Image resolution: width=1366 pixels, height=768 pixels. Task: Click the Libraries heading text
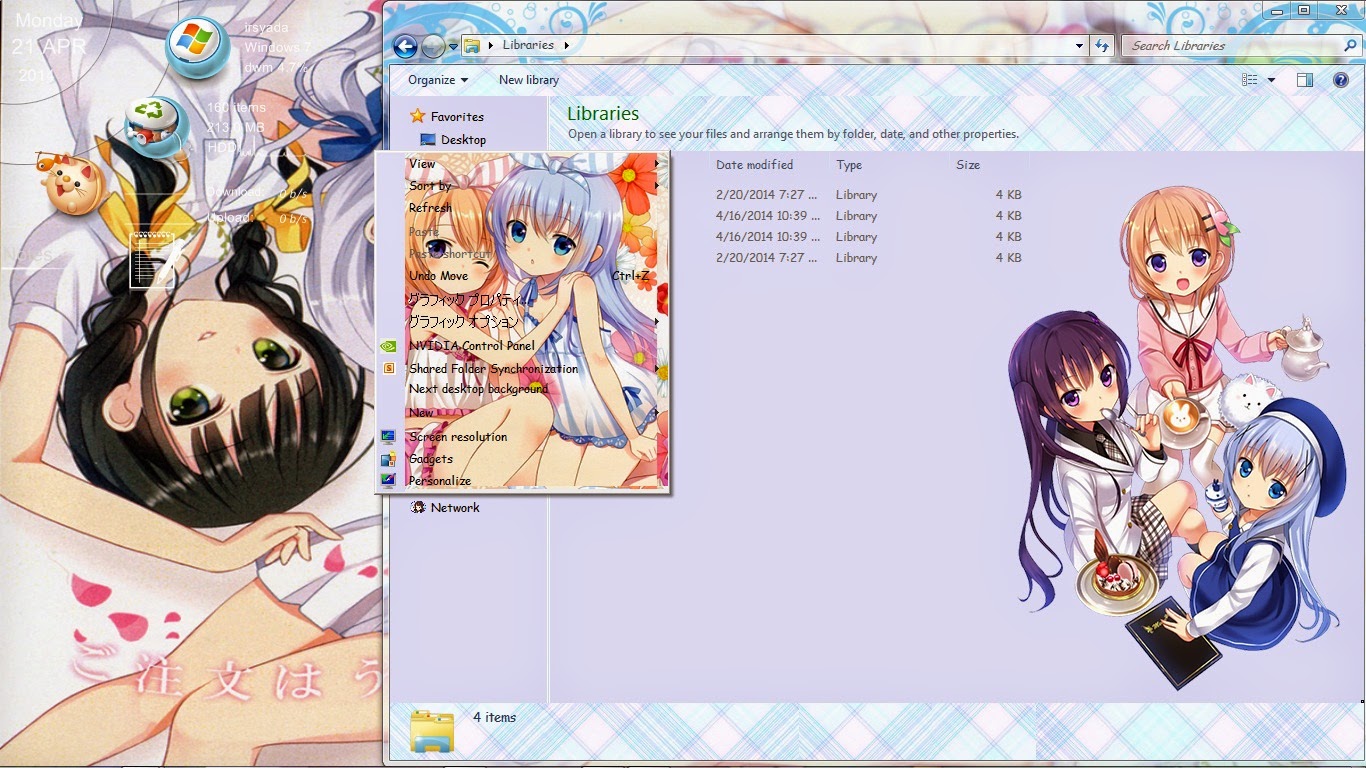pyautogui.click(x=603, y=114)
